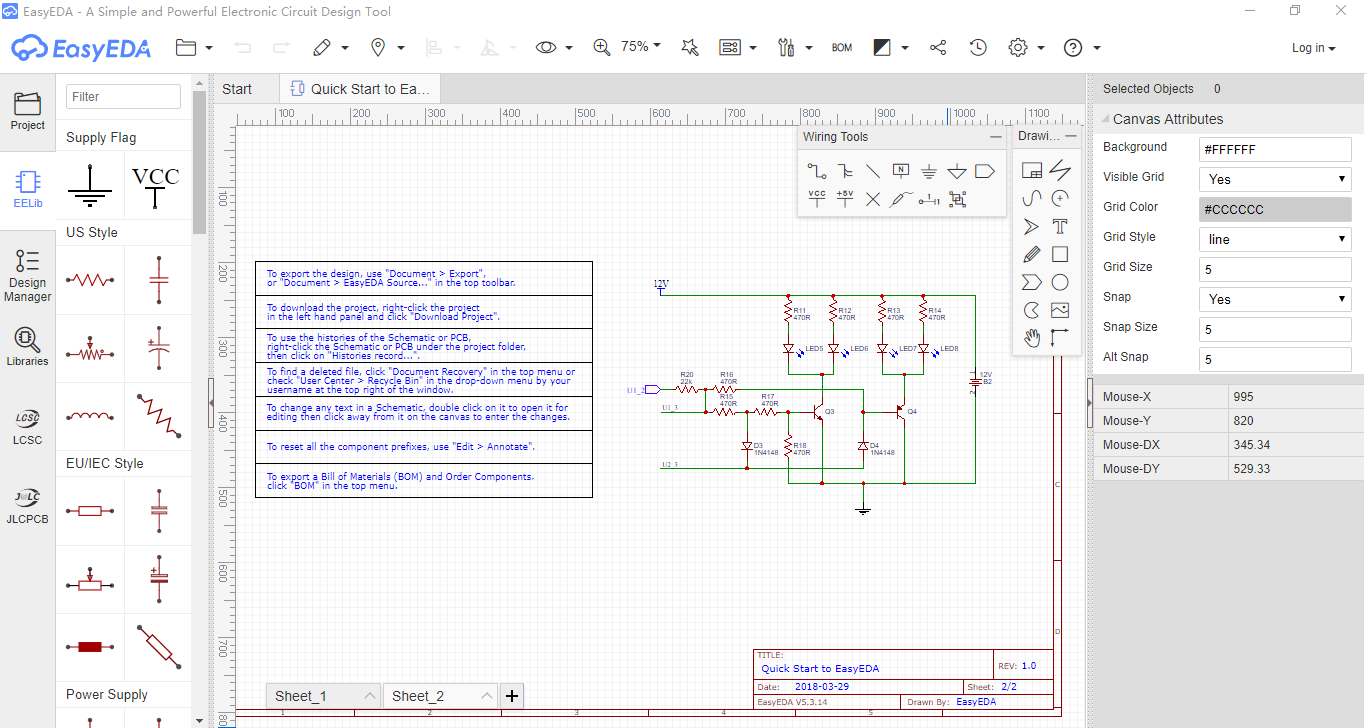This screenshot has height=728, width=1366.
Task: Select the Bus tool in Wiring Tools
Action: click(845, 171)
